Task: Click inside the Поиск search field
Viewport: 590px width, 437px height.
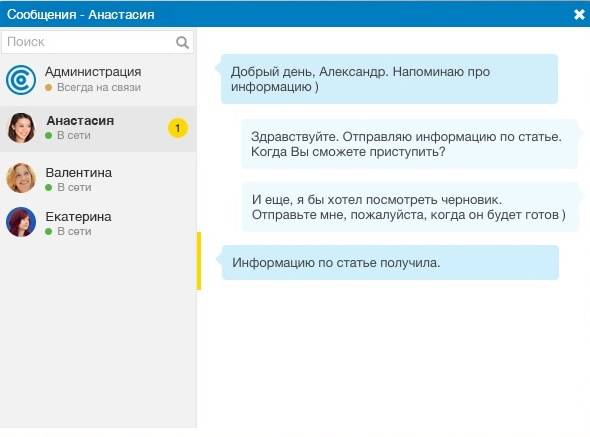Action: pyautogui.click(x=97, y=42)
